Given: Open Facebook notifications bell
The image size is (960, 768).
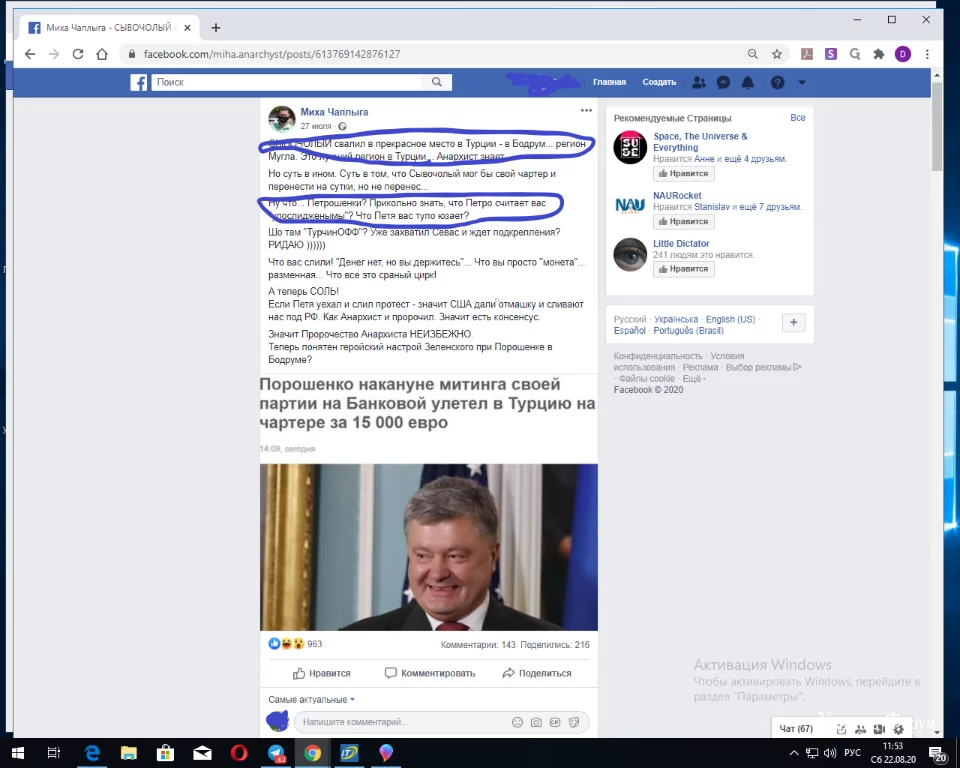Looking at the screenshot, I should pos(748,82).
